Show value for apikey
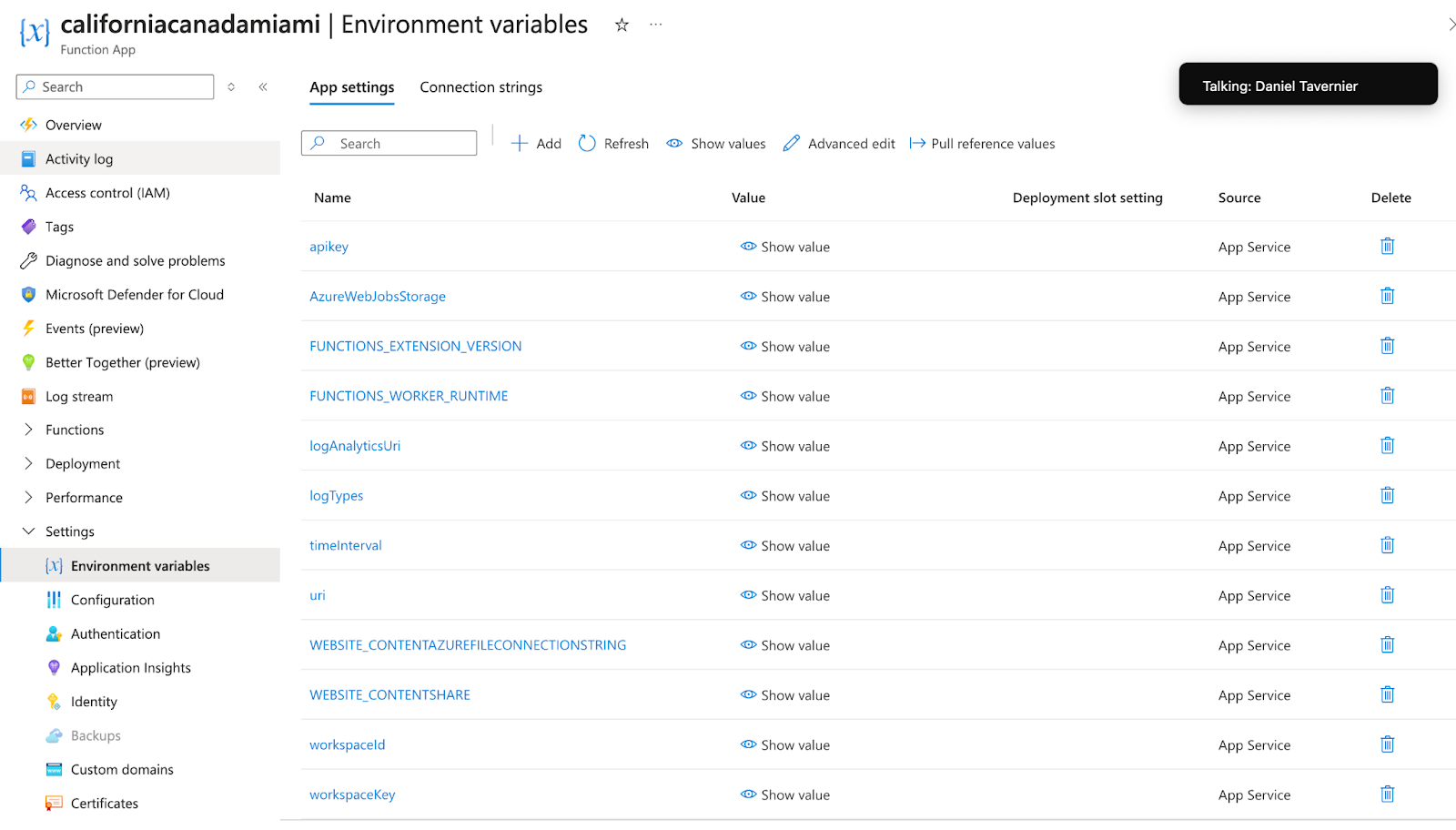This screenshot has height=830, width=1456. click(784, 247)
